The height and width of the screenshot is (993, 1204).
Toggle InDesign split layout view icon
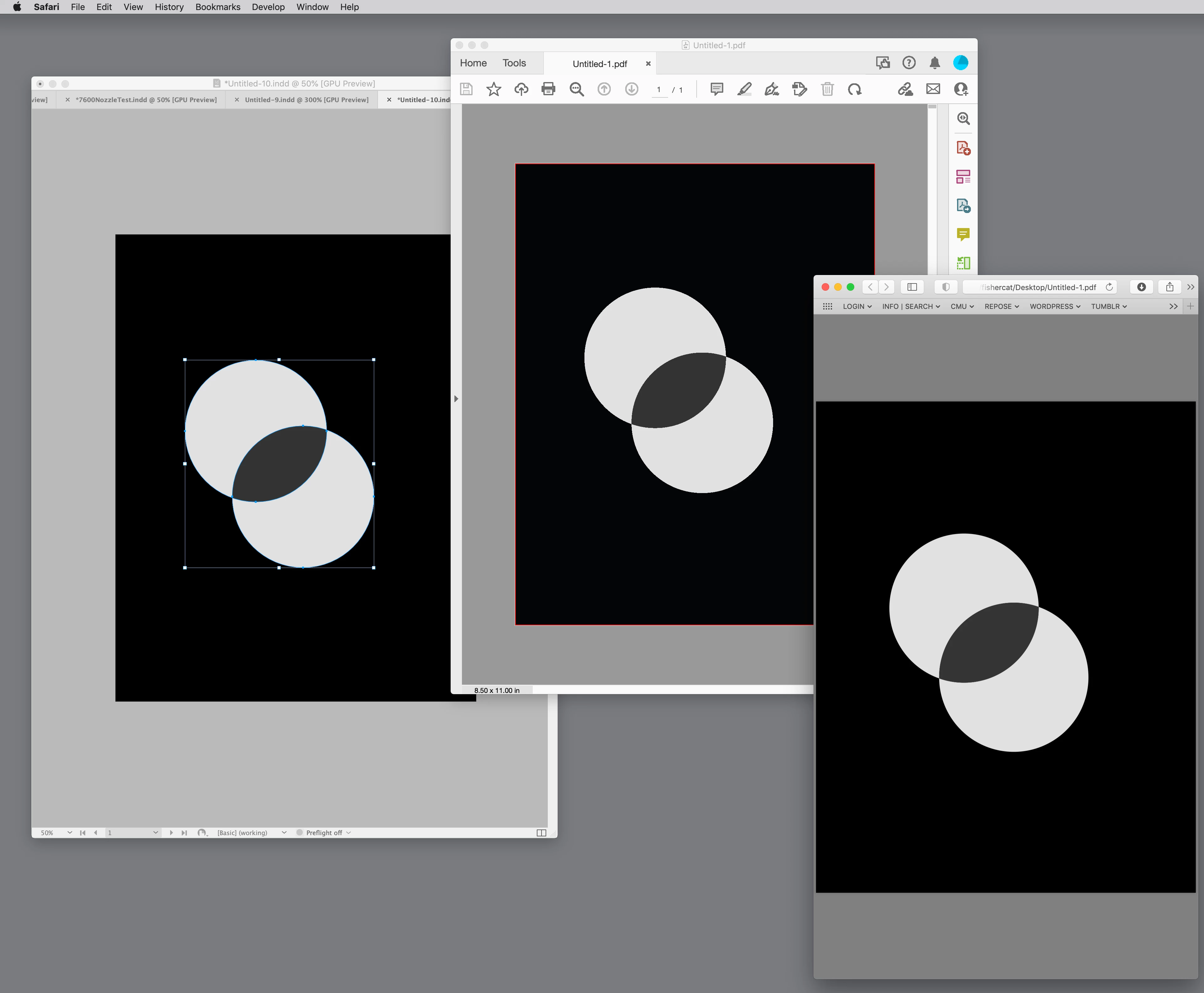pos(541,833)
